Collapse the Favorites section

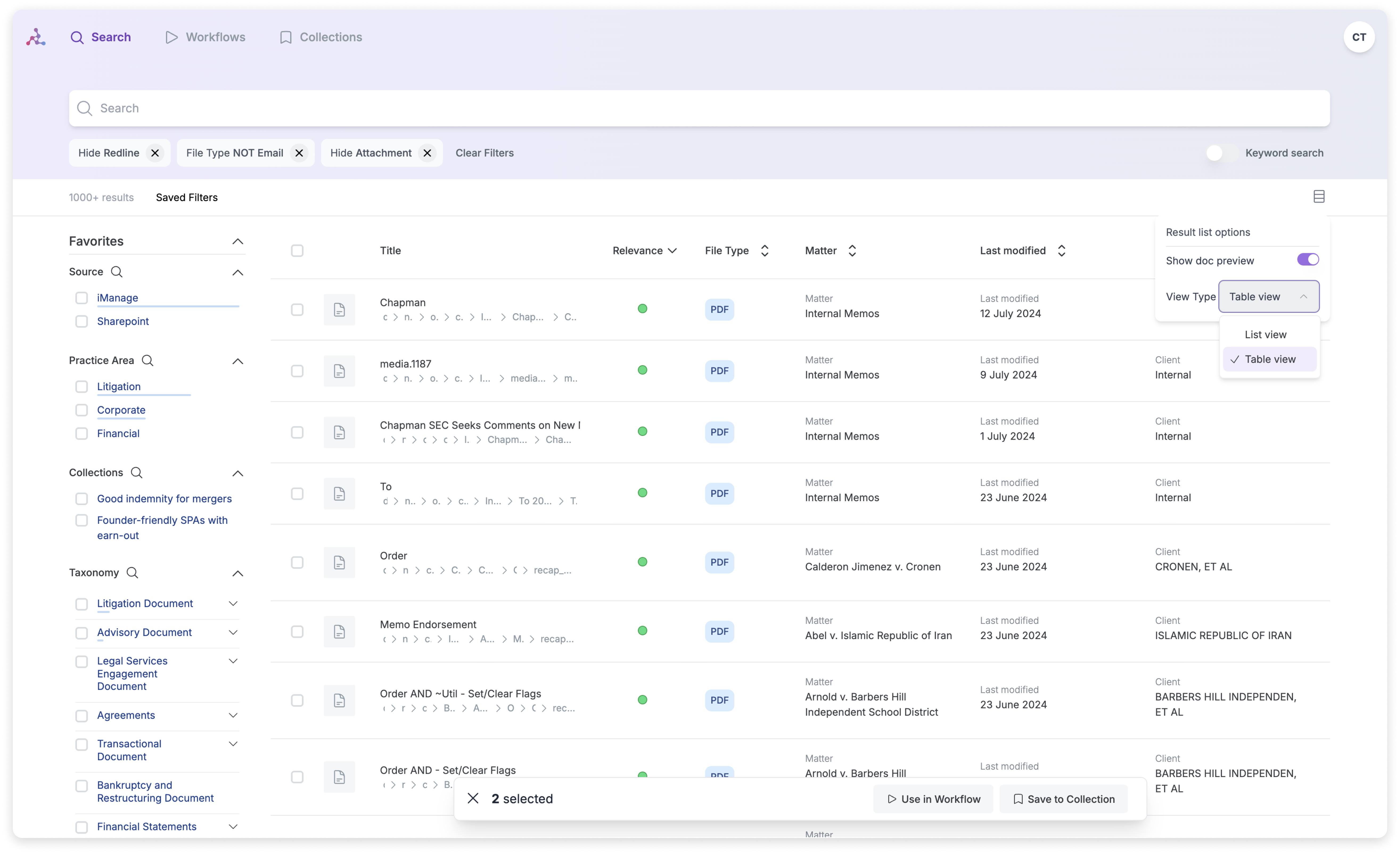(x=237, y=242)
